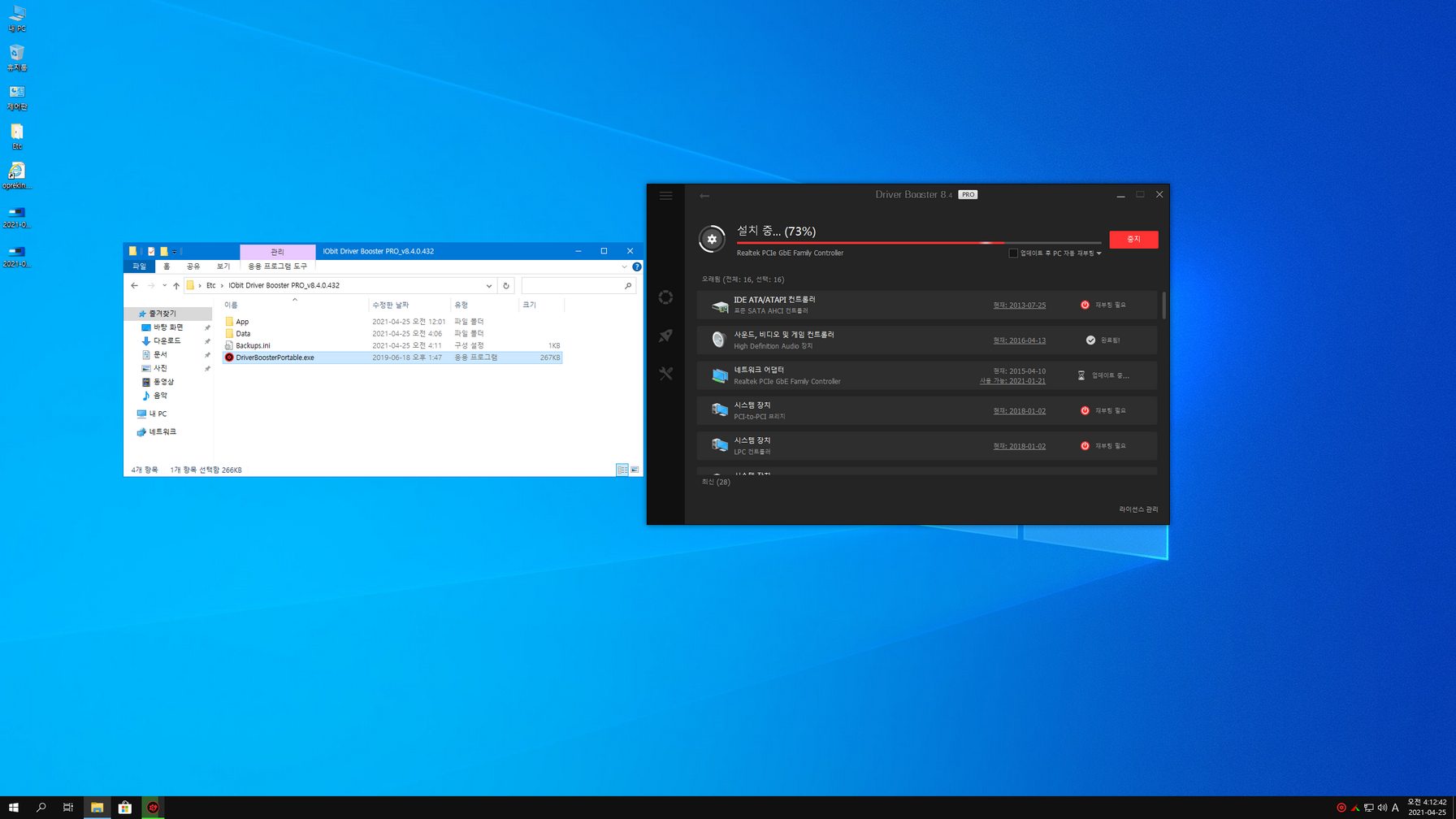
Task: Select 네트워크 in navigation pane
Action: (x=162, y=431)
